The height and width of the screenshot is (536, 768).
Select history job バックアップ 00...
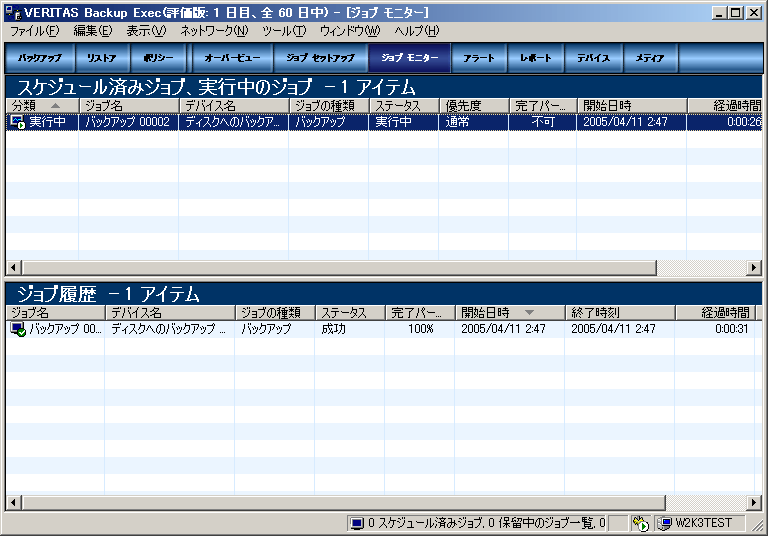65,329
